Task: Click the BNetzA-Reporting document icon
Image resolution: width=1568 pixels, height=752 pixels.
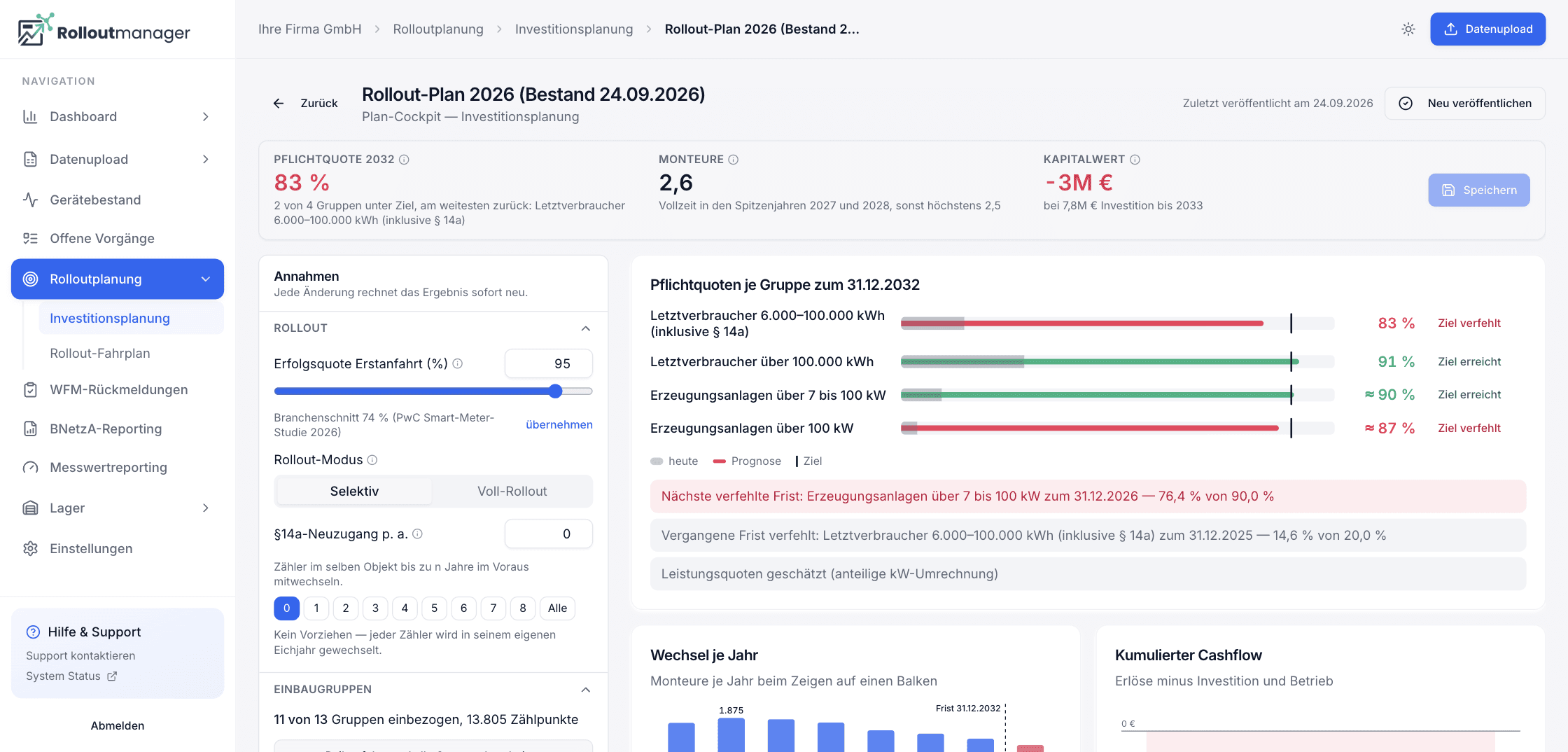Action: click(x=30, y=429)
